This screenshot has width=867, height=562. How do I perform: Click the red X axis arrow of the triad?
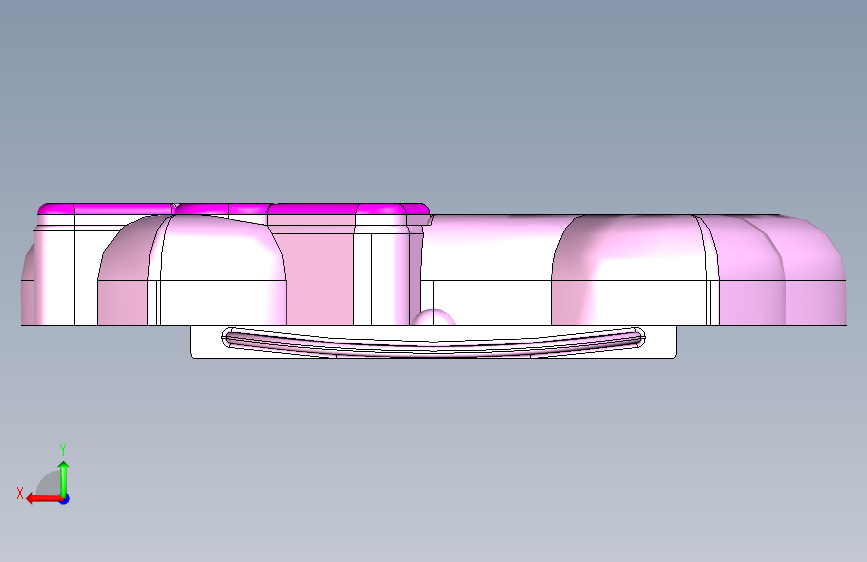pos(43,499)
